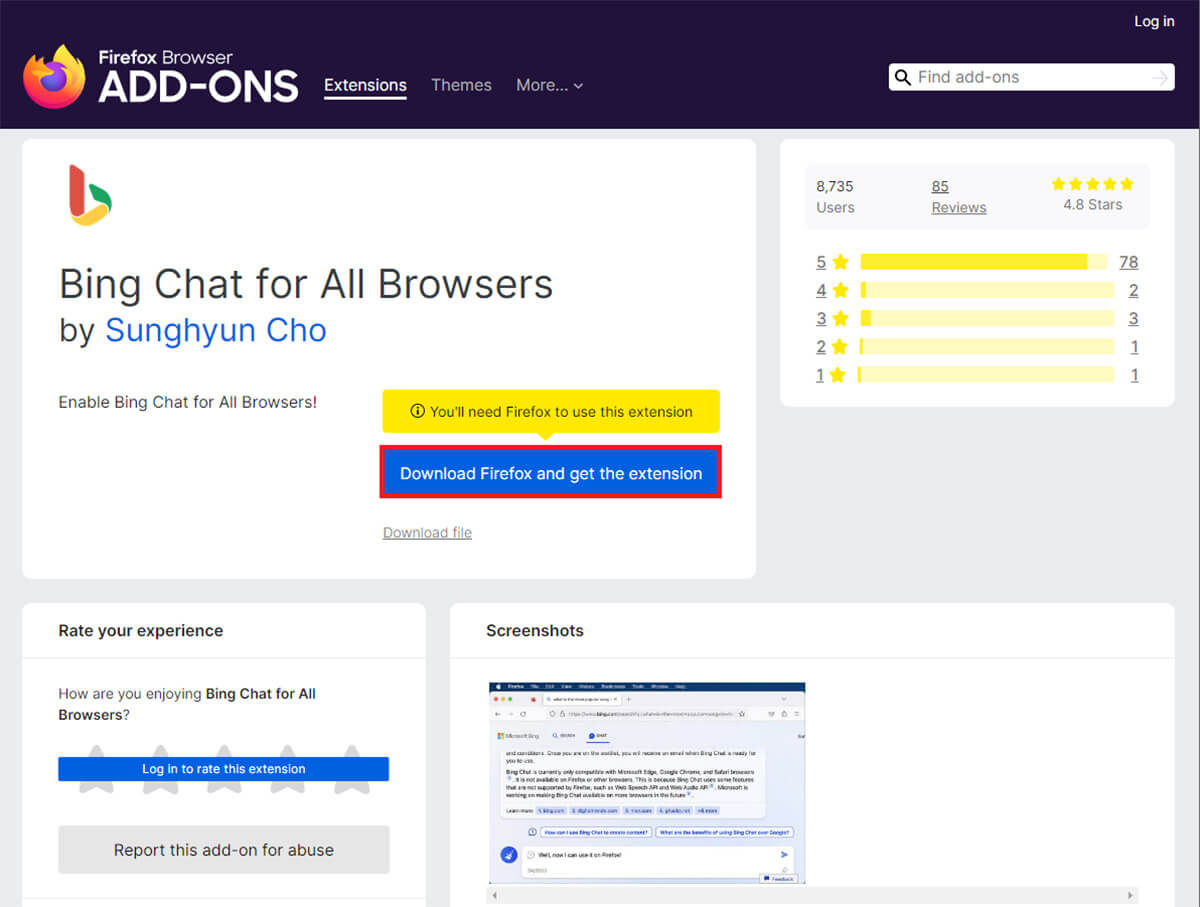Switch to the Themes tab

click(461, 85)
